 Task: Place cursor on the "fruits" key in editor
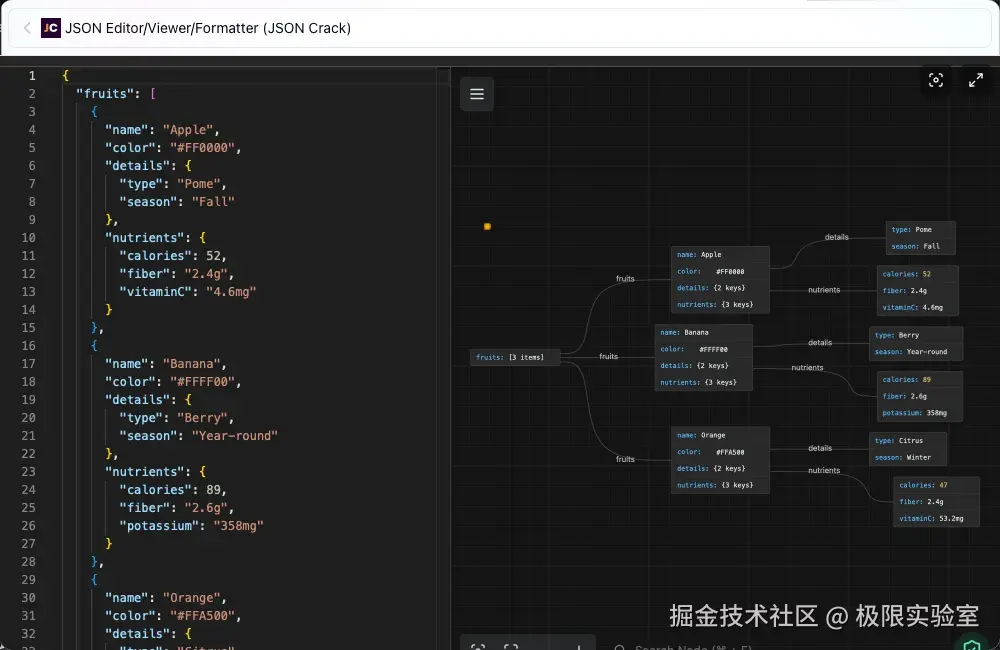tap(105, 94)
